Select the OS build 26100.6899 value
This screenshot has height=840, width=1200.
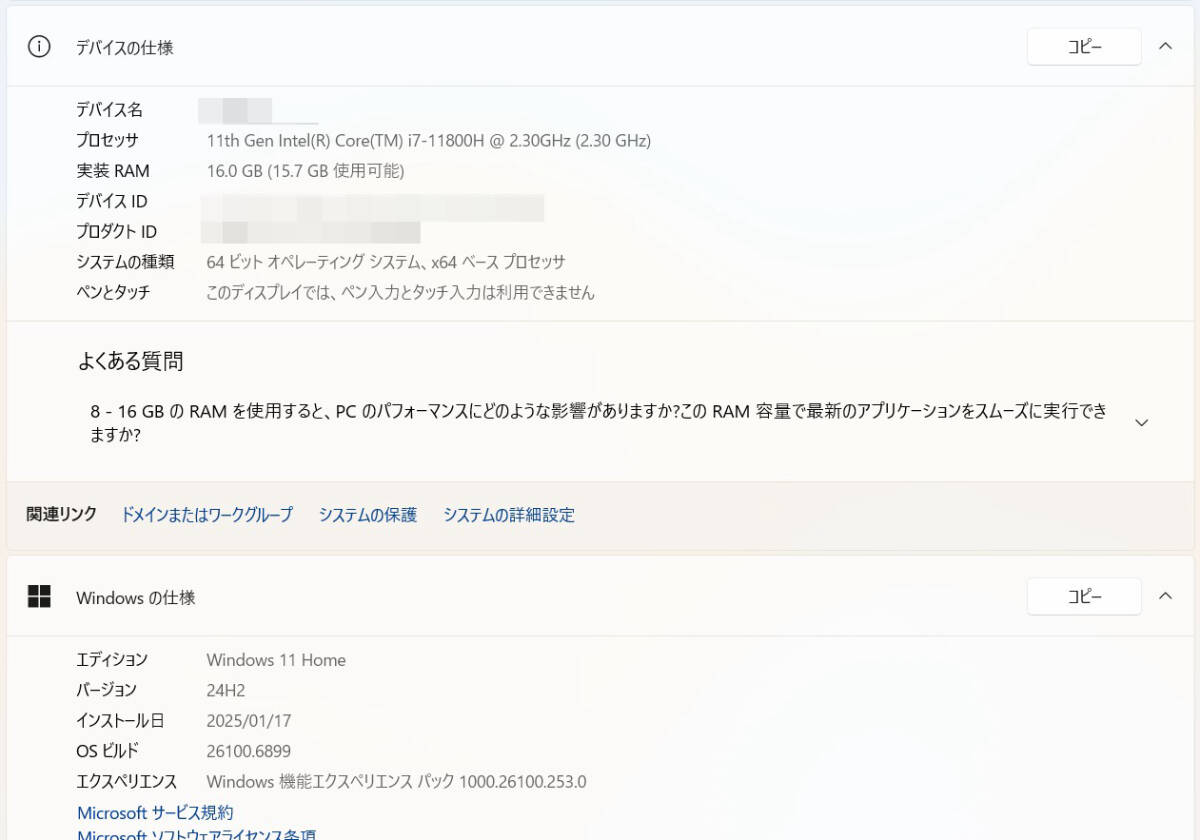click(249, 751)
